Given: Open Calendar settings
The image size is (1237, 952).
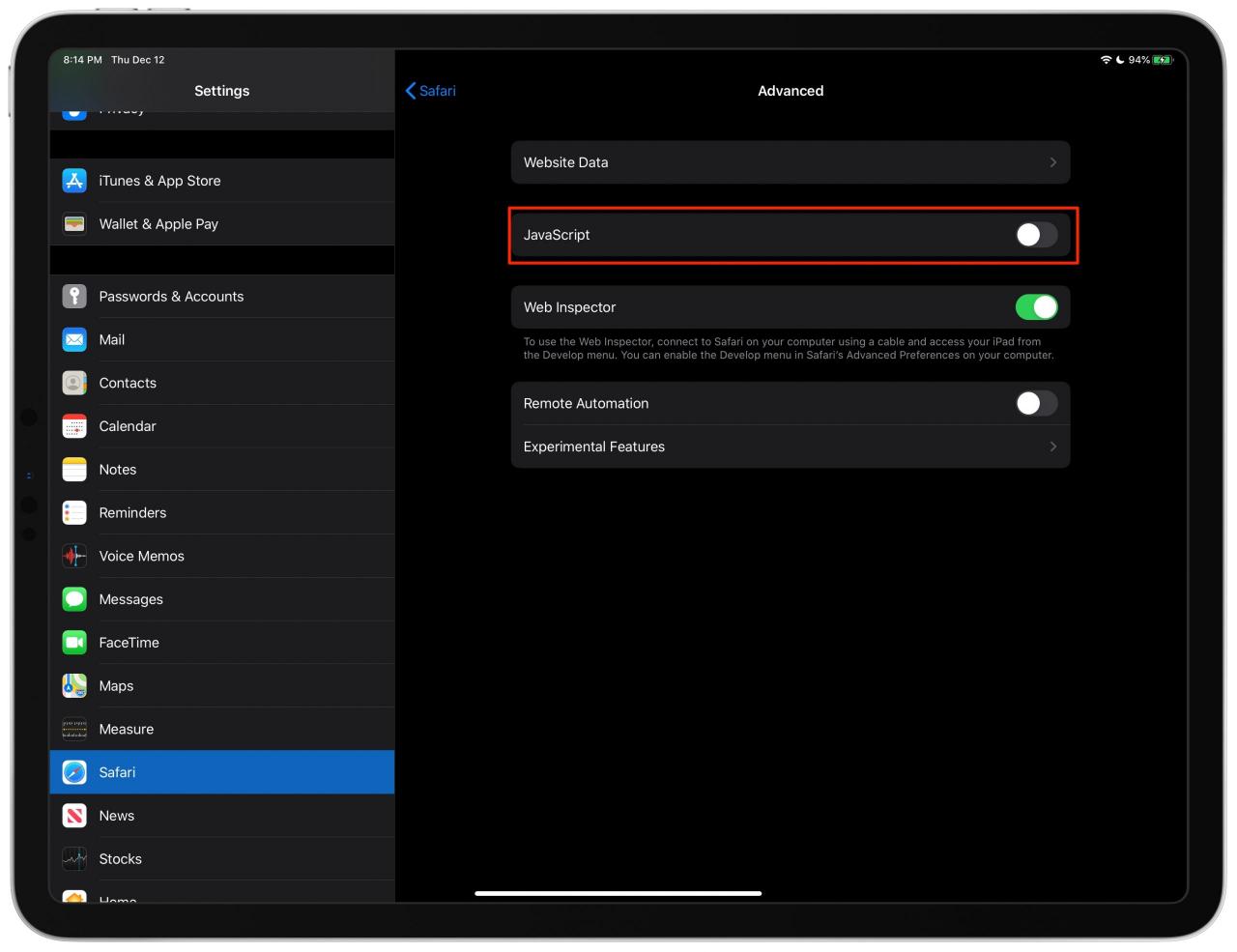Looking at the screenshot, I should [222, 426].
